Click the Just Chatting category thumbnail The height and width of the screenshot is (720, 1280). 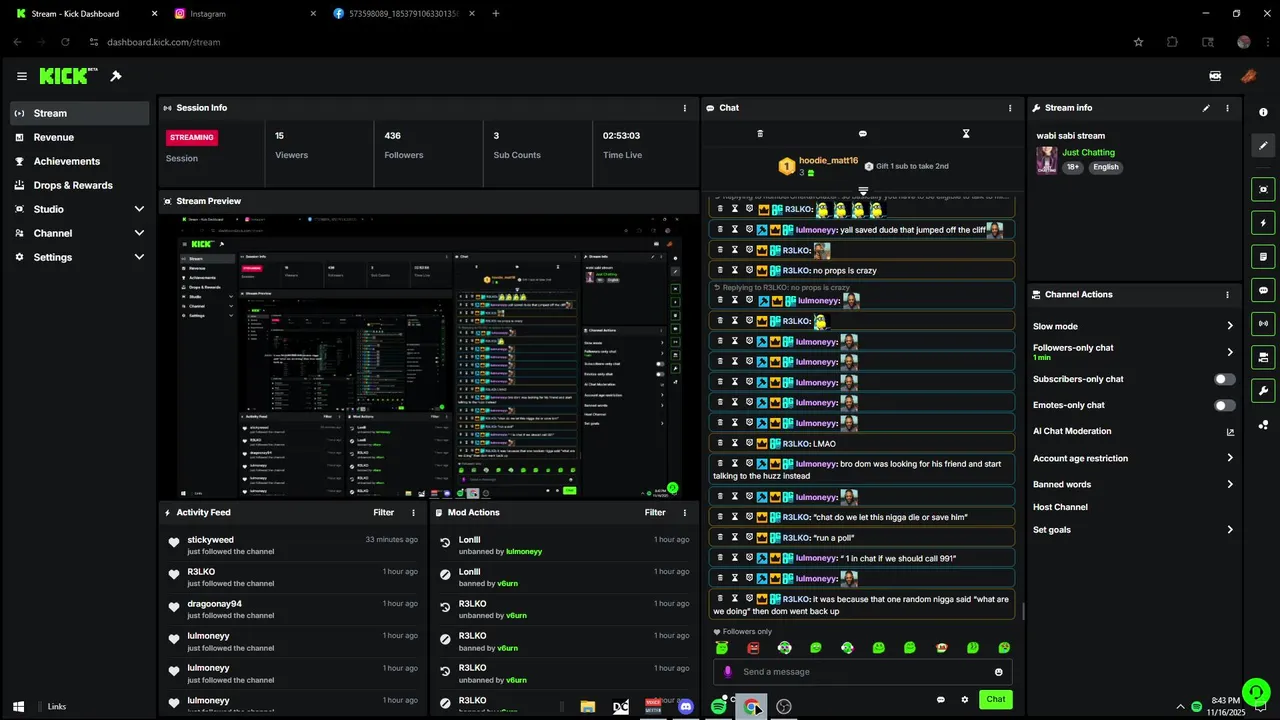coord(1046,160)
